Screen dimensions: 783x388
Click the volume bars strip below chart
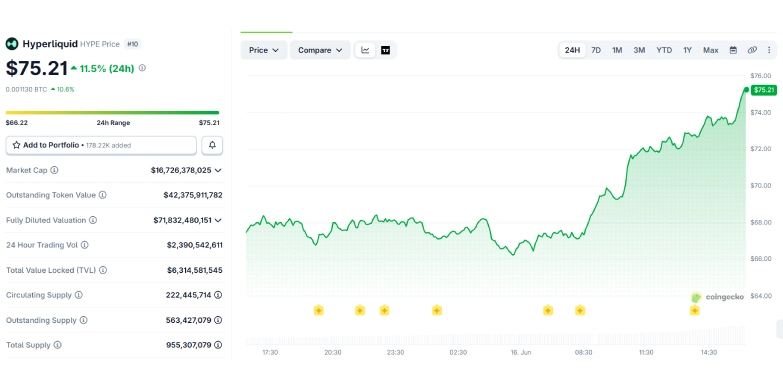click(x=495, y=335)
